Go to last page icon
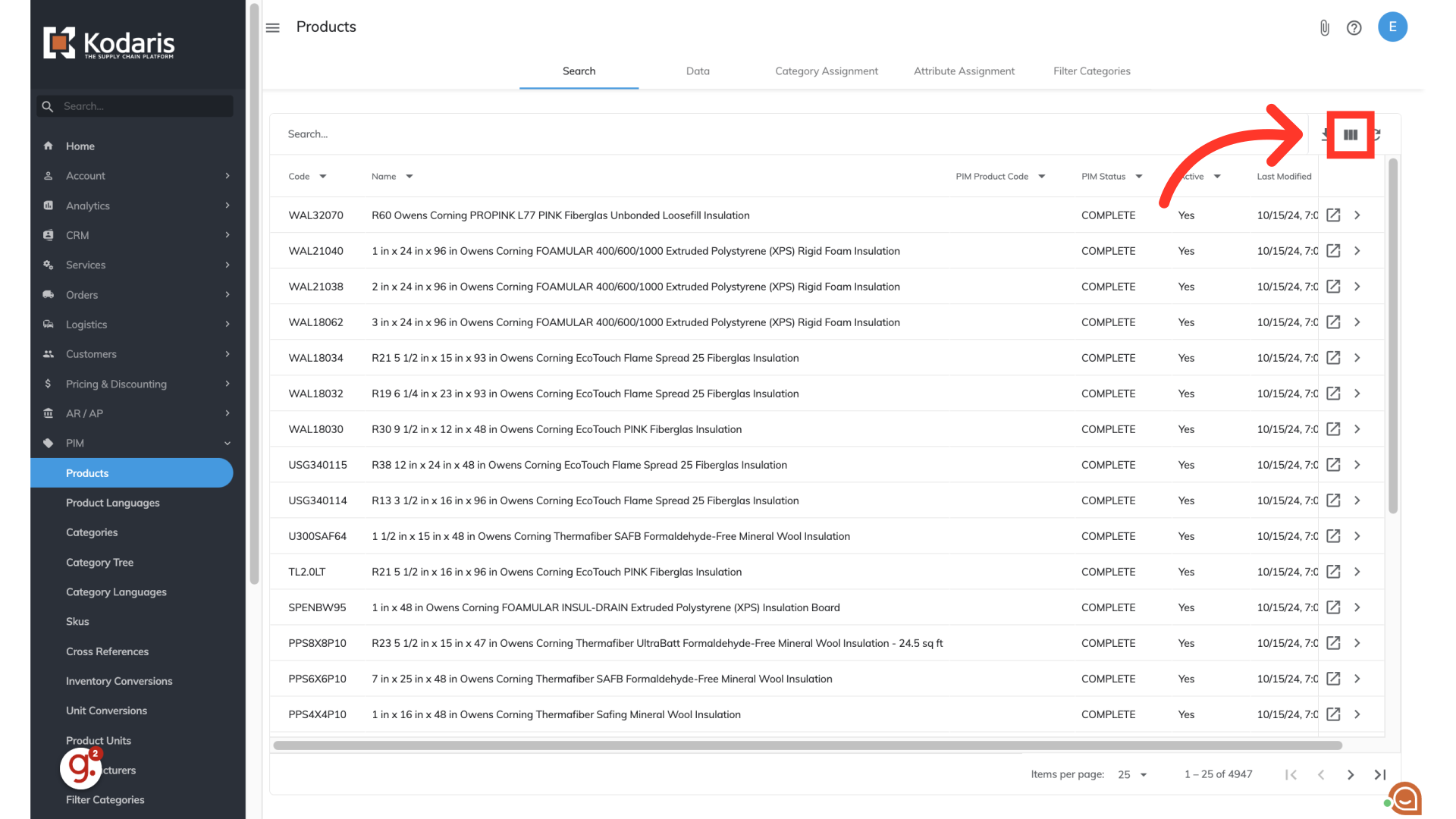This screenshot has width=1456, height=819. pyautogui.click(x=1380, y=774)
